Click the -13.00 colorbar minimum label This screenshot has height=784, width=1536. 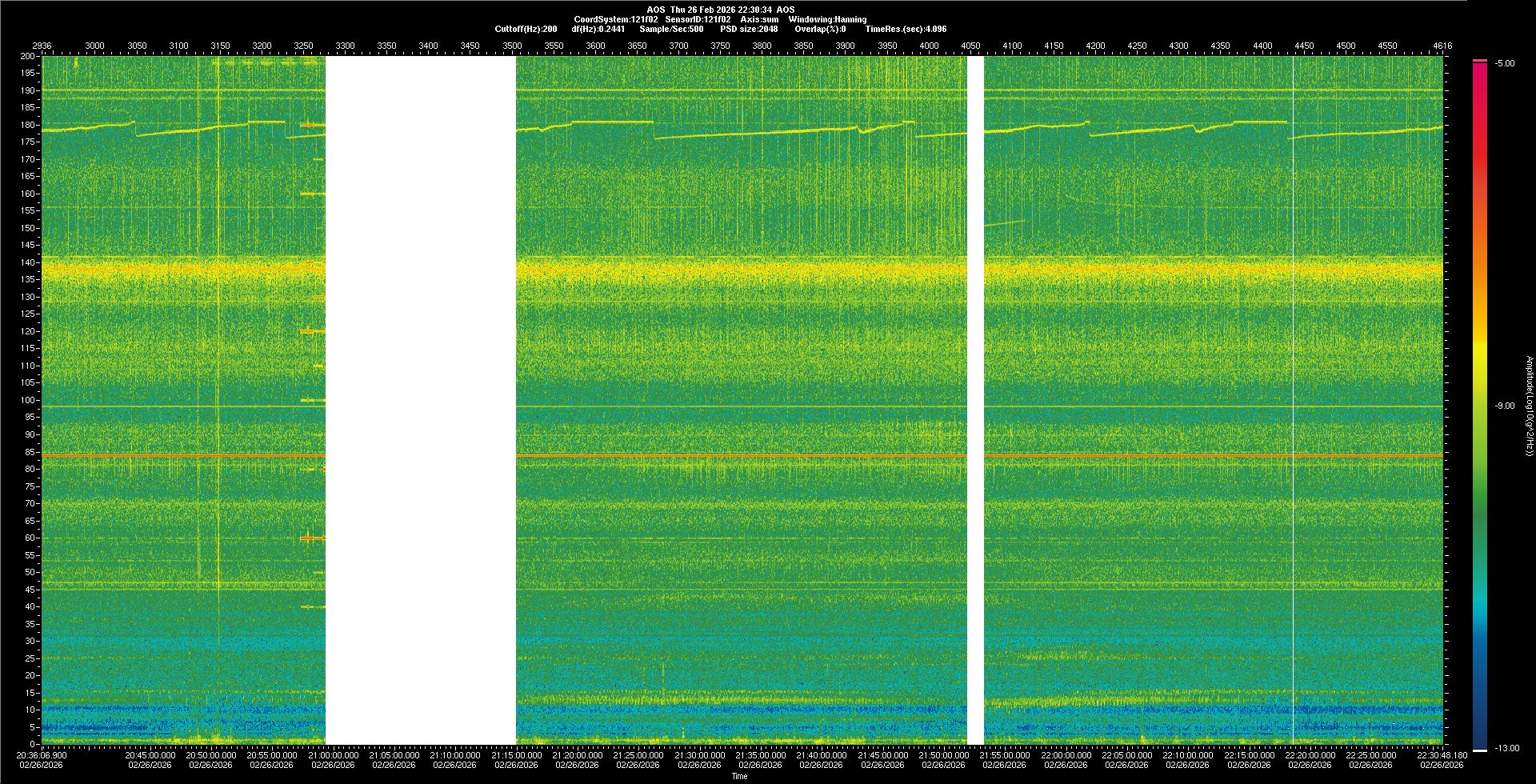(x=1506, y=748)
